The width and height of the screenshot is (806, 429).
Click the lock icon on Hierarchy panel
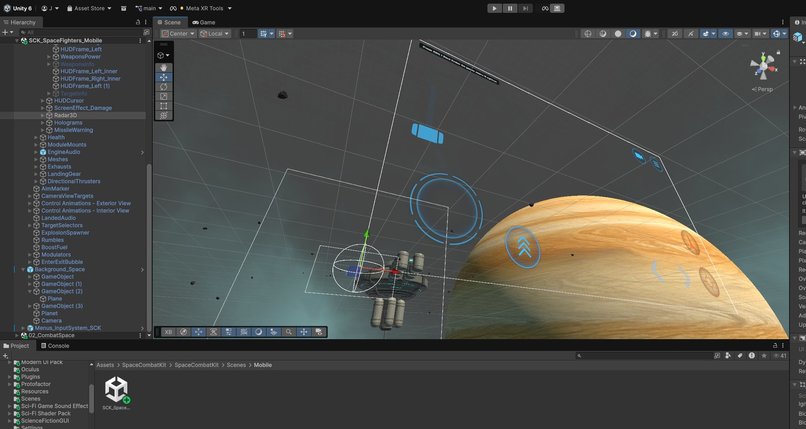tap(138, 22)
